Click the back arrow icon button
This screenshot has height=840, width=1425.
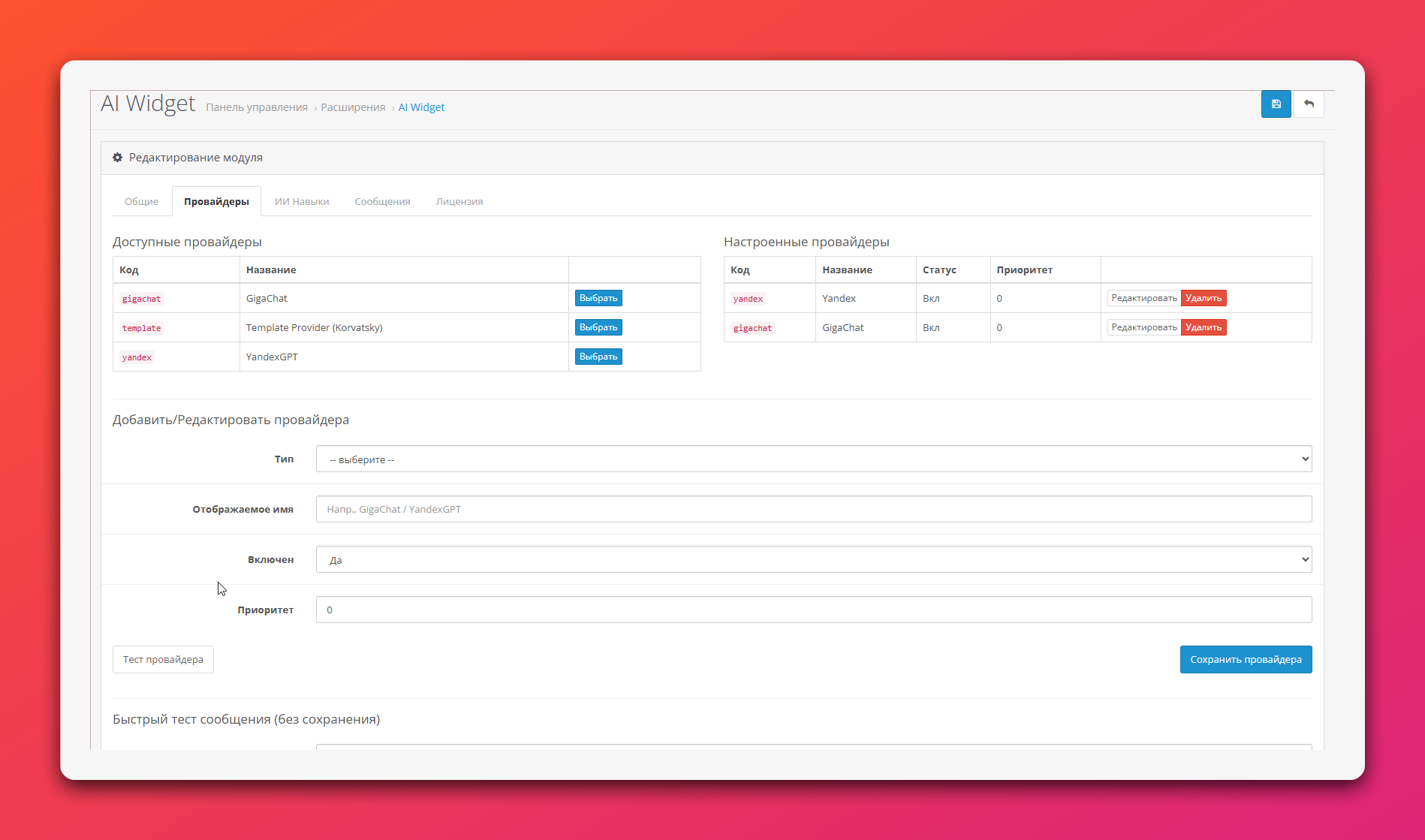(1309, 104)
